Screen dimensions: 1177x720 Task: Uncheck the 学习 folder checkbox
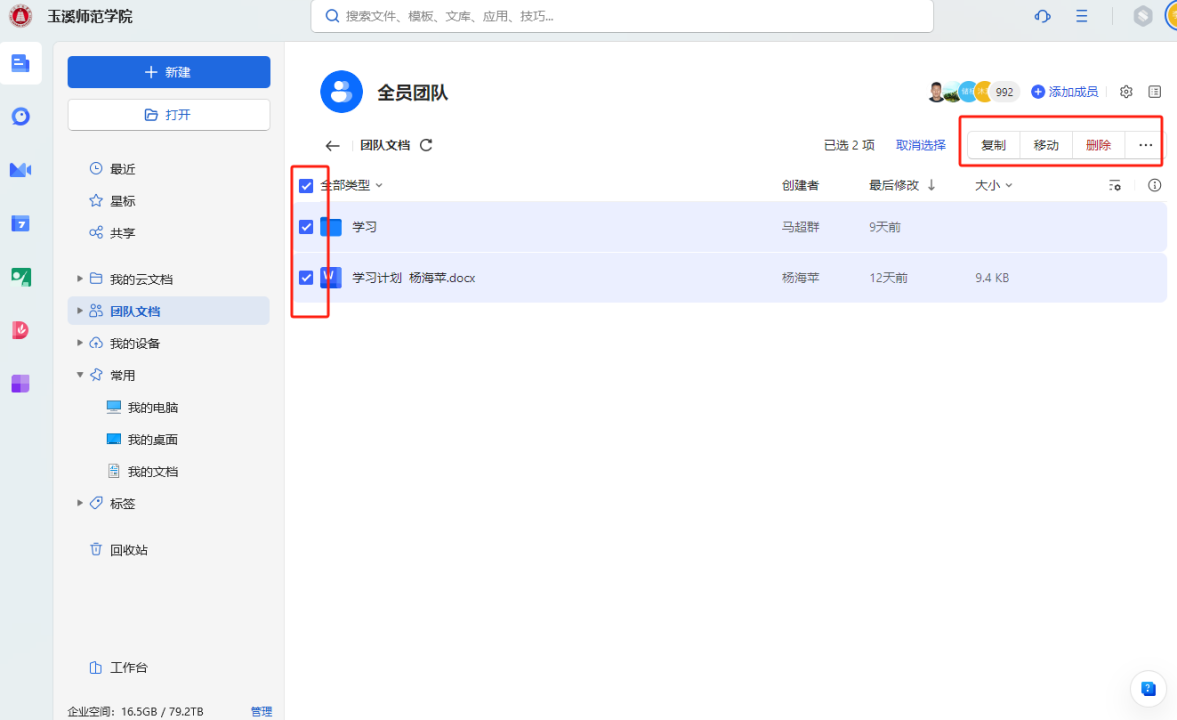point(306,227)
